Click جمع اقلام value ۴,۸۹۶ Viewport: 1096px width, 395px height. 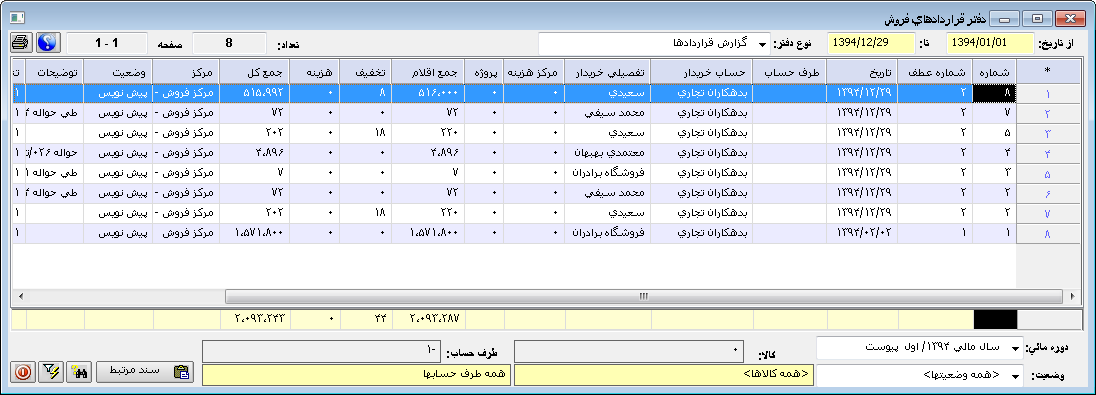click(x=428, y=152)
